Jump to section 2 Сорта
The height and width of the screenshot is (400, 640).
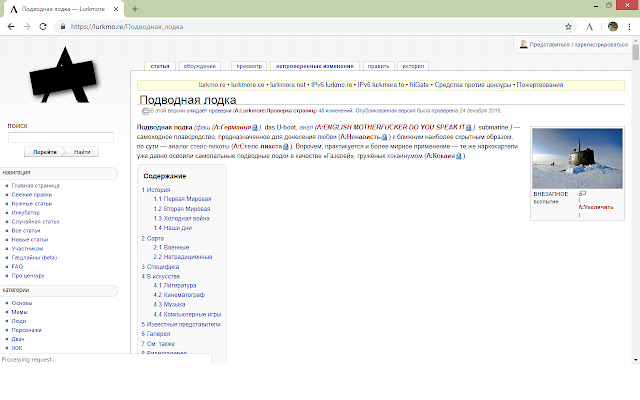pyautogui.click(x=153, y=238)
